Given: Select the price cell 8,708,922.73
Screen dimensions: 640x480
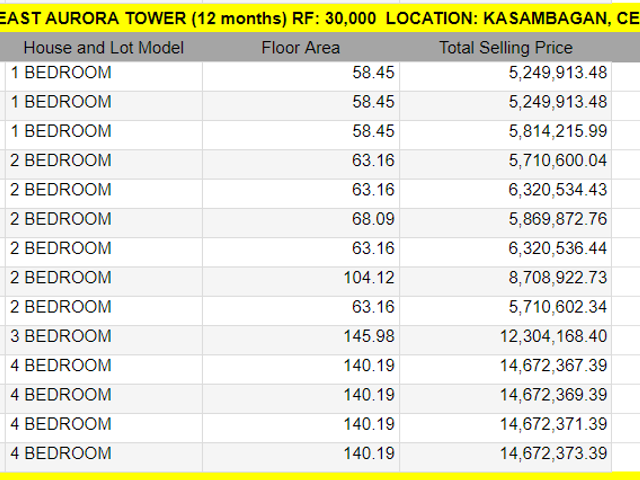Looking at the screenshot, I should tap(505, 282).
